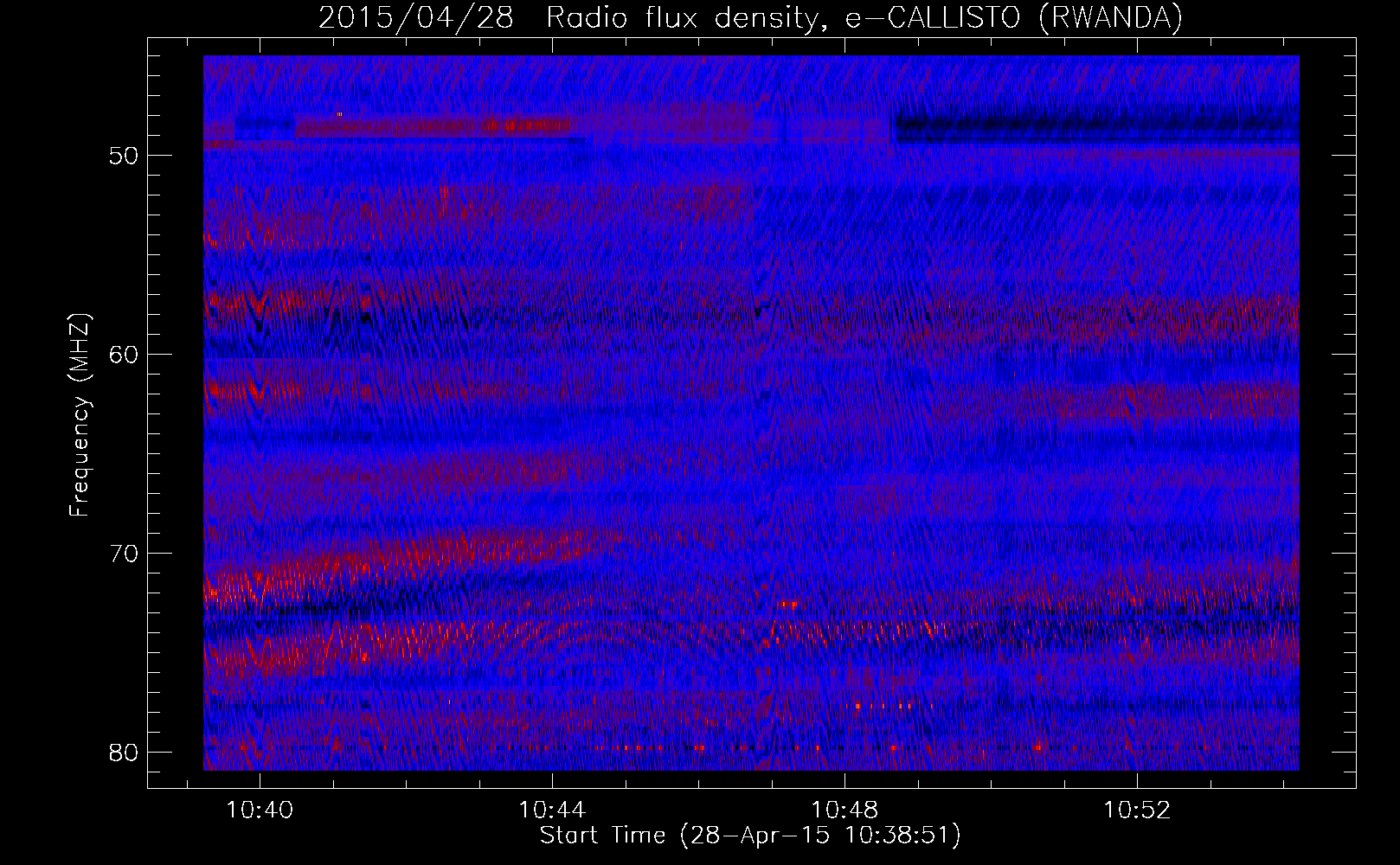The width and height of the screenshot is (1400, 865).
Task: Click the 10:48 time tick label
Action: (x=844, y=811)
